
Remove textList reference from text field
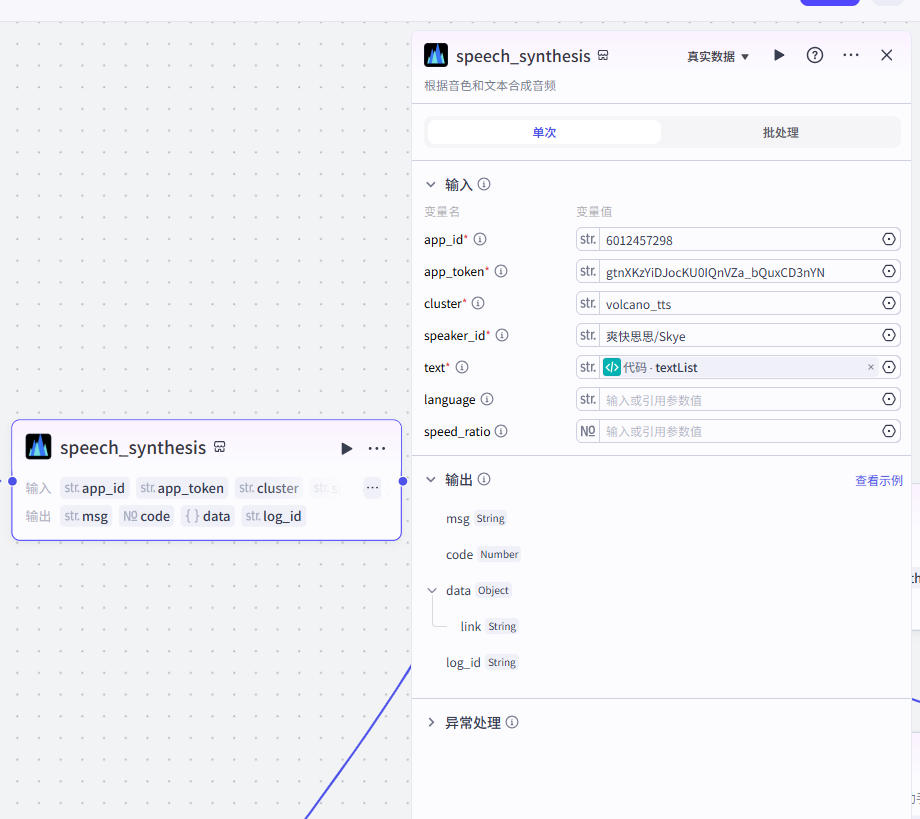point(870,367)
